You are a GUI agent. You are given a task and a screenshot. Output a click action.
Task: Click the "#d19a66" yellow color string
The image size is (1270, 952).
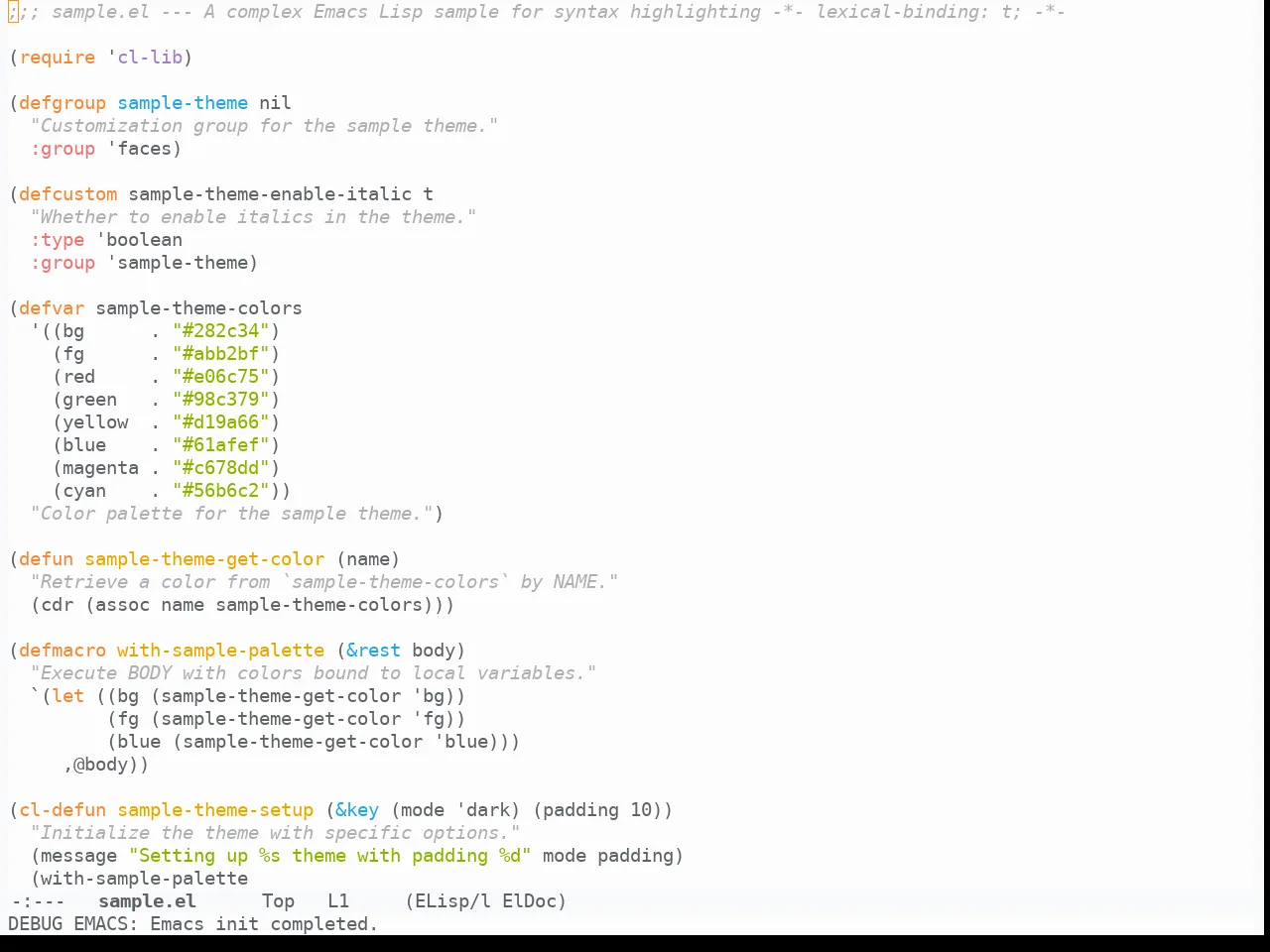click(221, 422)
